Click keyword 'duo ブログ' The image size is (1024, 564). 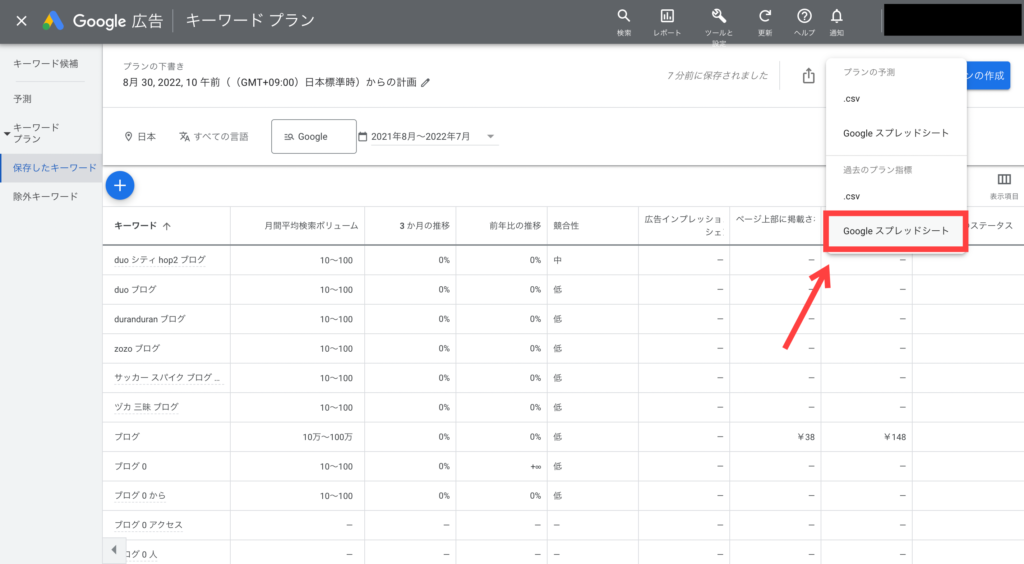(x=135, y=289)
